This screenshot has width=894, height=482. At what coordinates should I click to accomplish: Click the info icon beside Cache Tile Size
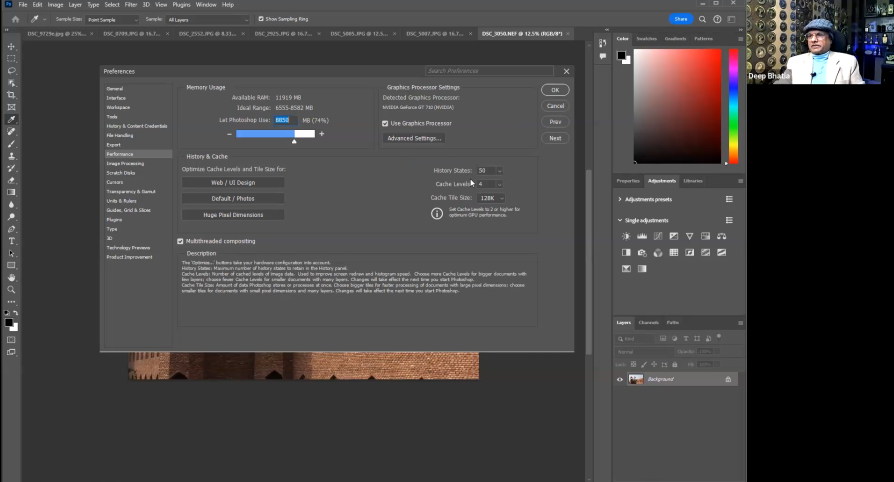tap(436, 213)
